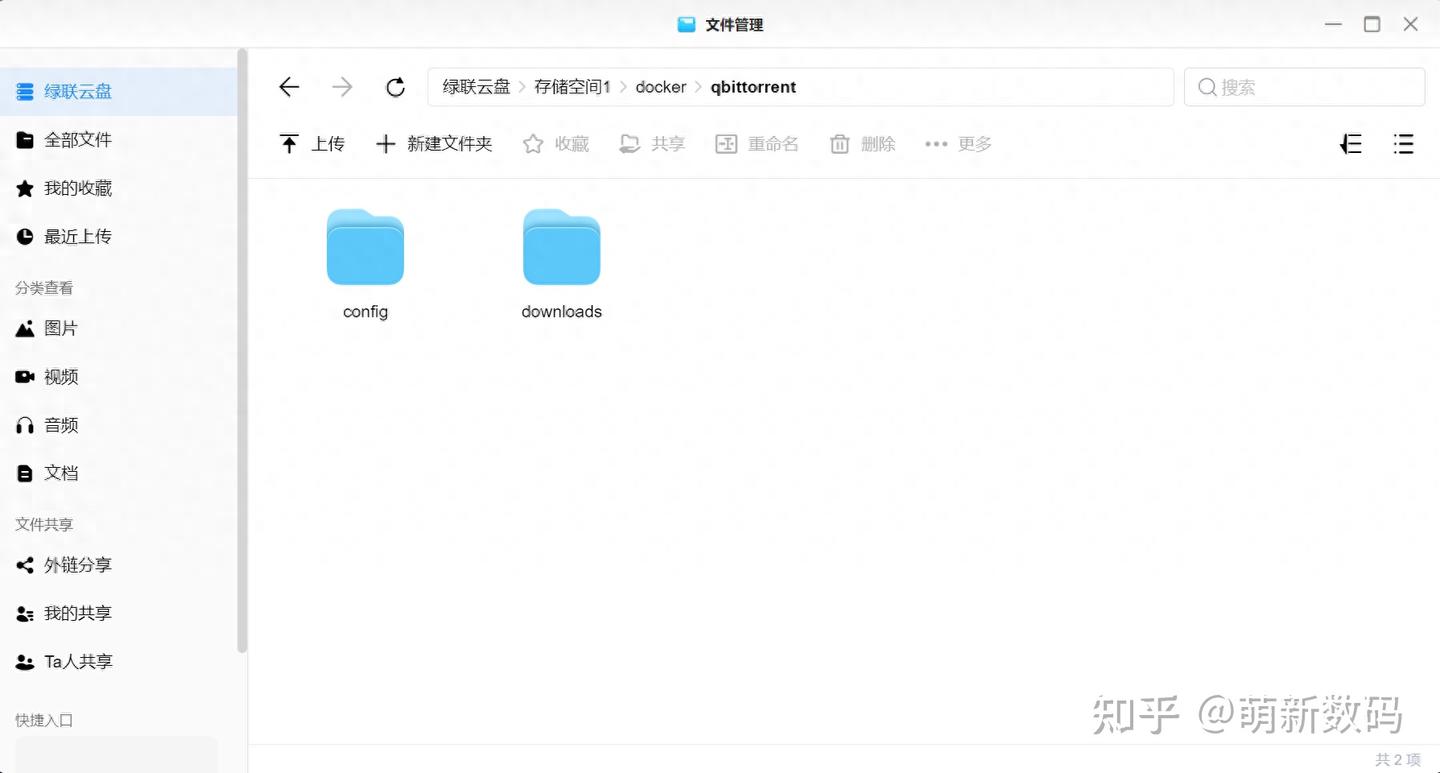Click the 删除 trash icon in toolbar
The height and width of the screenshot is (773, 1440).
pos(861,143)
